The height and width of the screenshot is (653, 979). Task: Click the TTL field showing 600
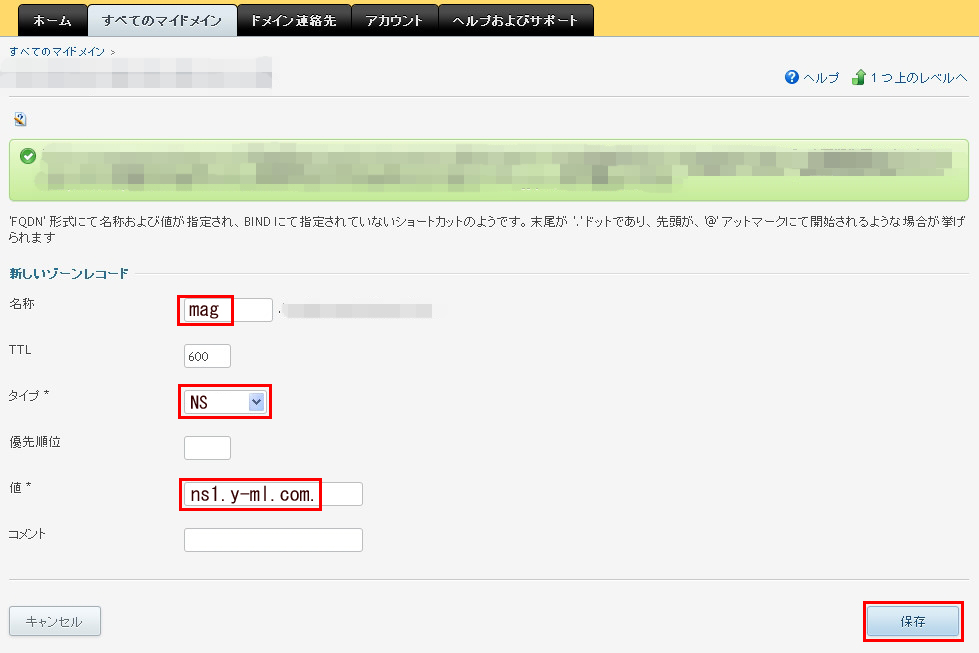[207, 356]
